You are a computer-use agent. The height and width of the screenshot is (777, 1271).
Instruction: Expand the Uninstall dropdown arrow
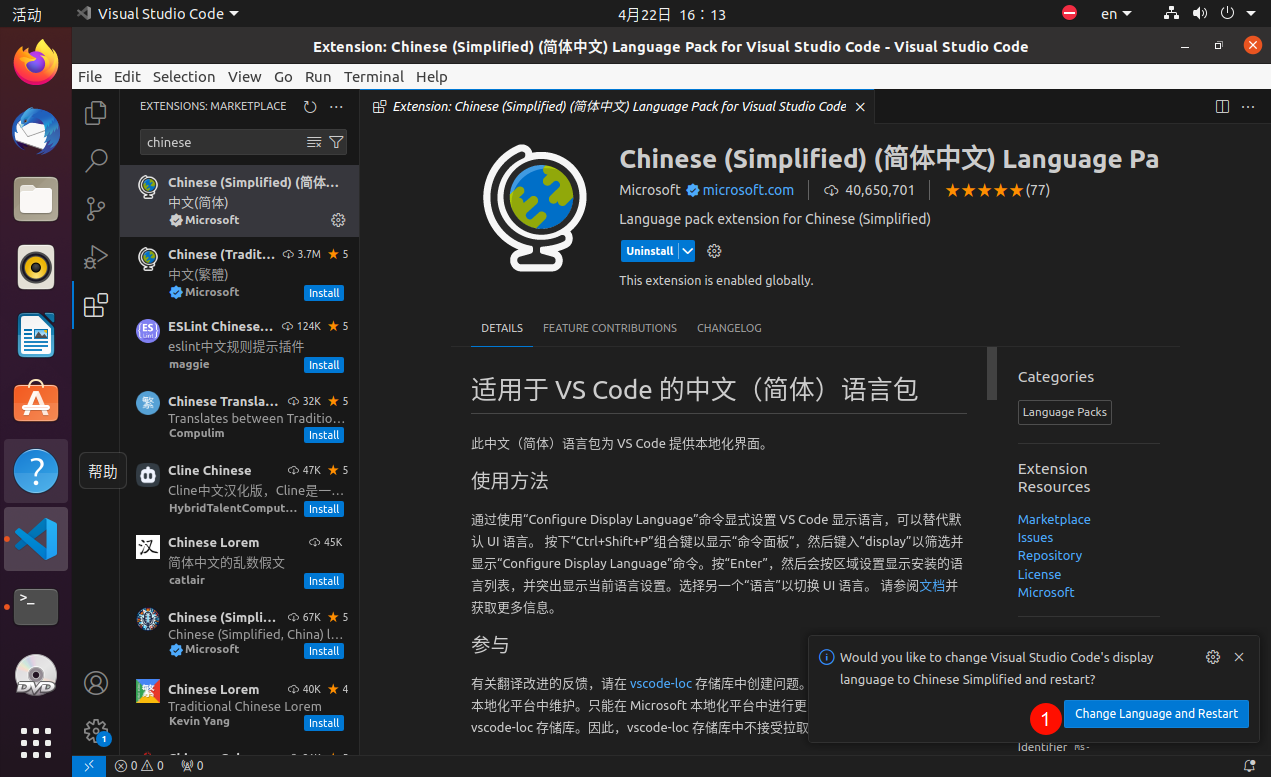[x=687, y=251]
